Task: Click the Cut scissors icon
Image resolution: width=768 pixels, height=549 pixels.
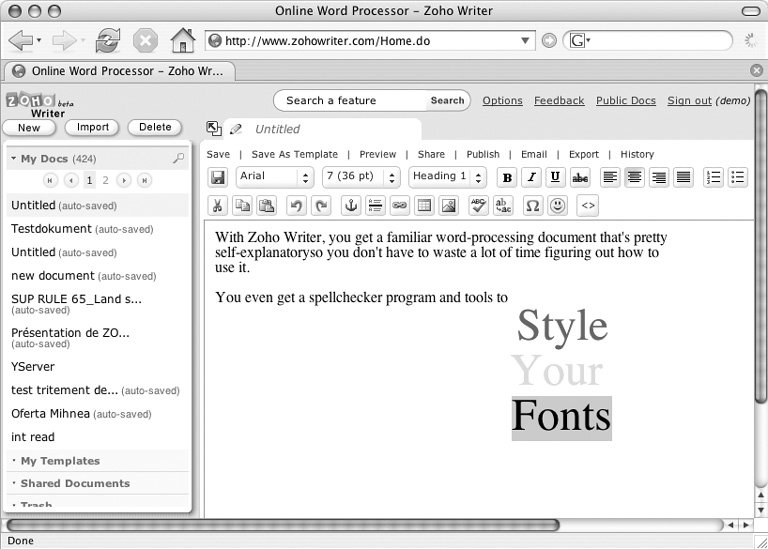Action: (x=217, y=205)
